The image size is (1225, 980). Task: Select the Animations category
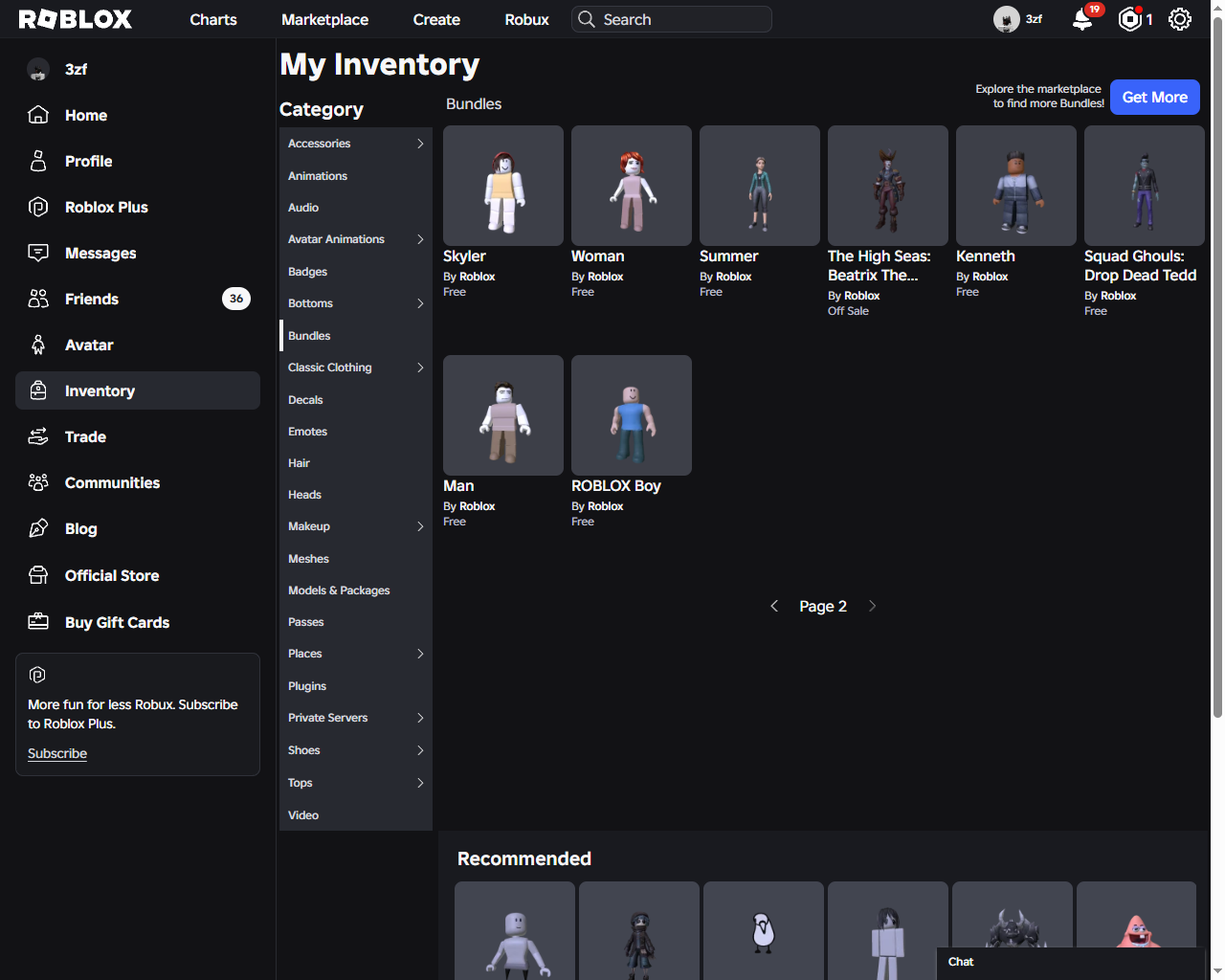(356, 176)
